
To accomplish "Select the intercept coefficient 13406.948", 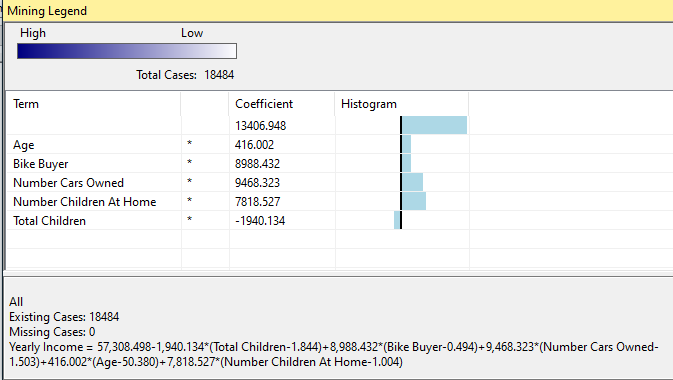I will point(261,126).
